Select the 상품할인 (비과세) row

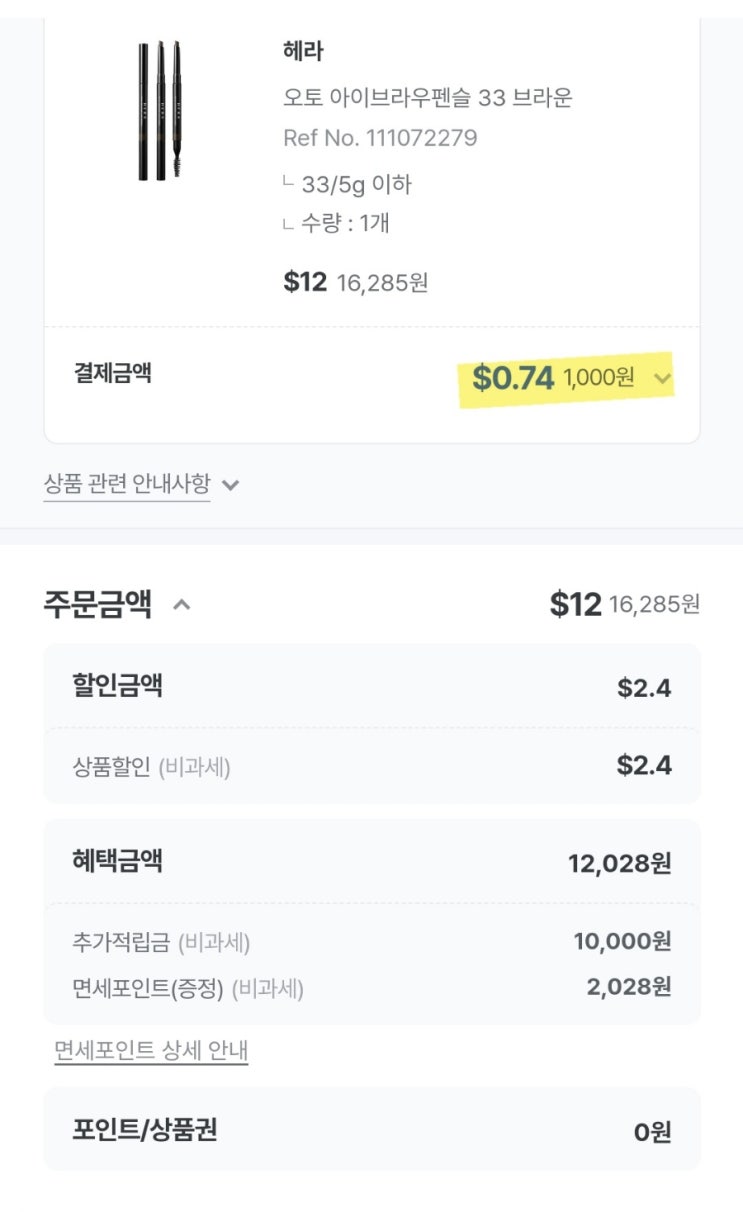151,767
